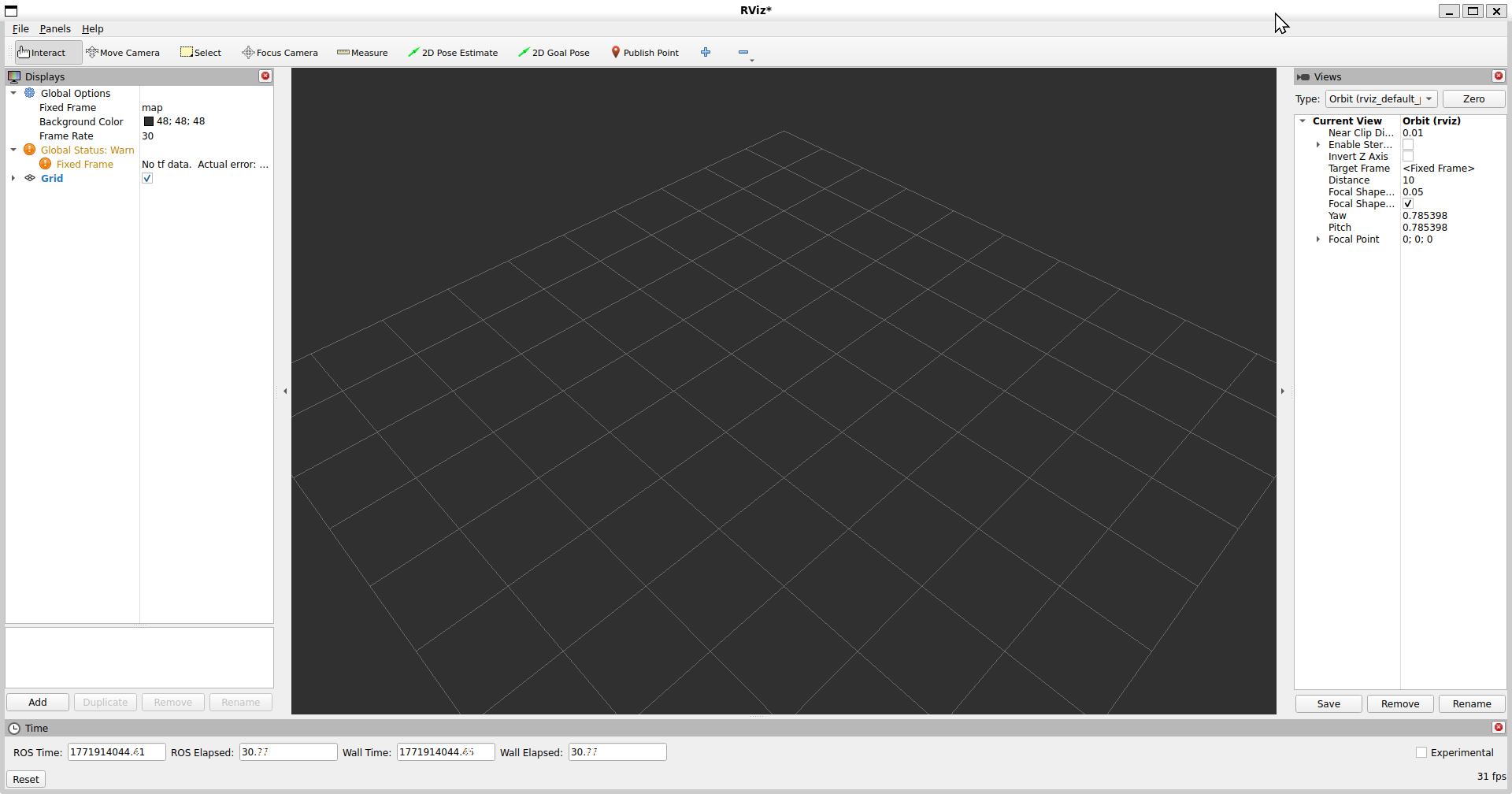Screen dimensions: 1512x794
Task: Expand the Grid display tree item
Action: [13, 179]
